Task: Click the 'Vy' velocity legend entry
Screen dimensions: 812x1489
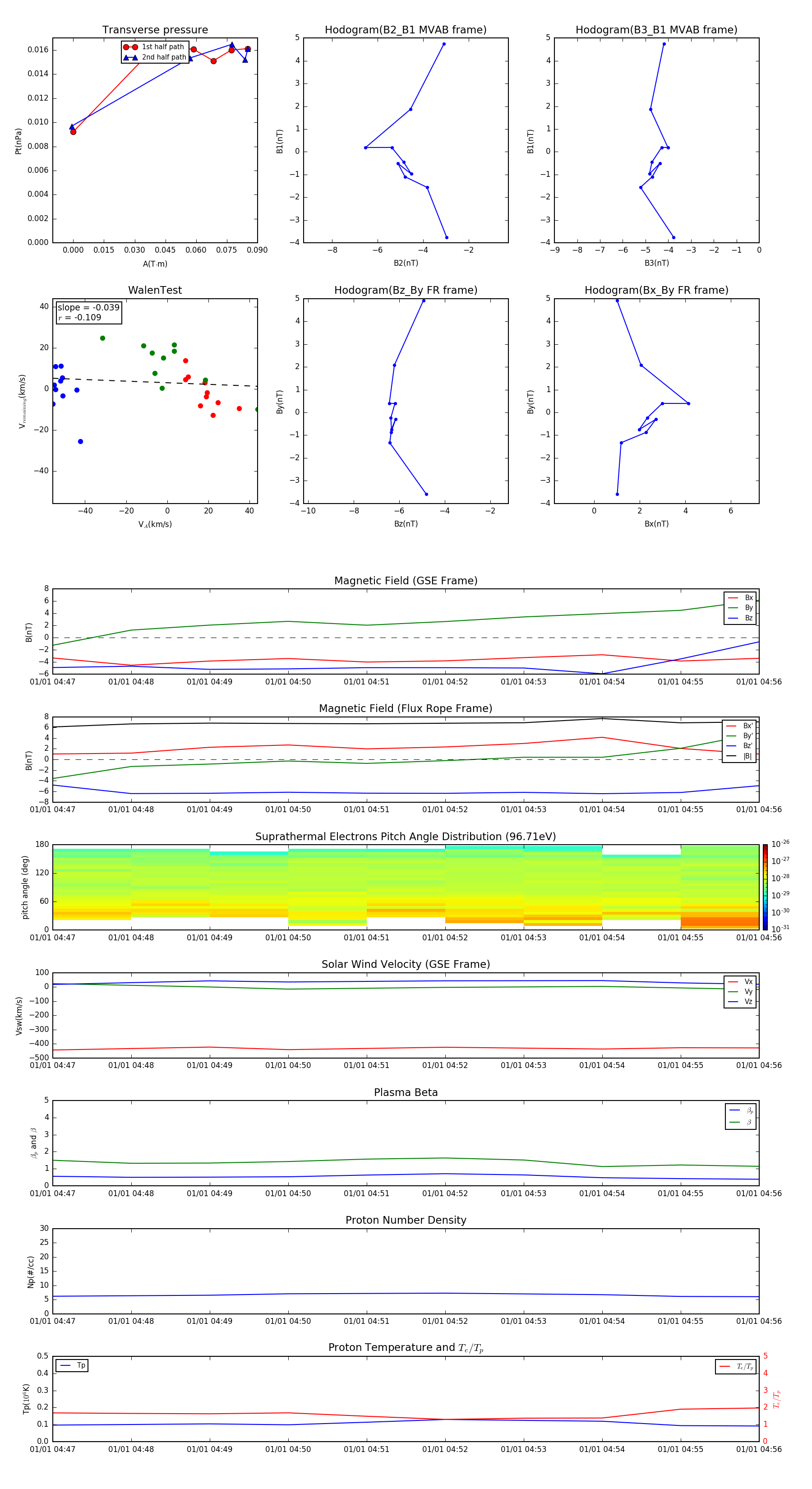Action: pos(740,992)
